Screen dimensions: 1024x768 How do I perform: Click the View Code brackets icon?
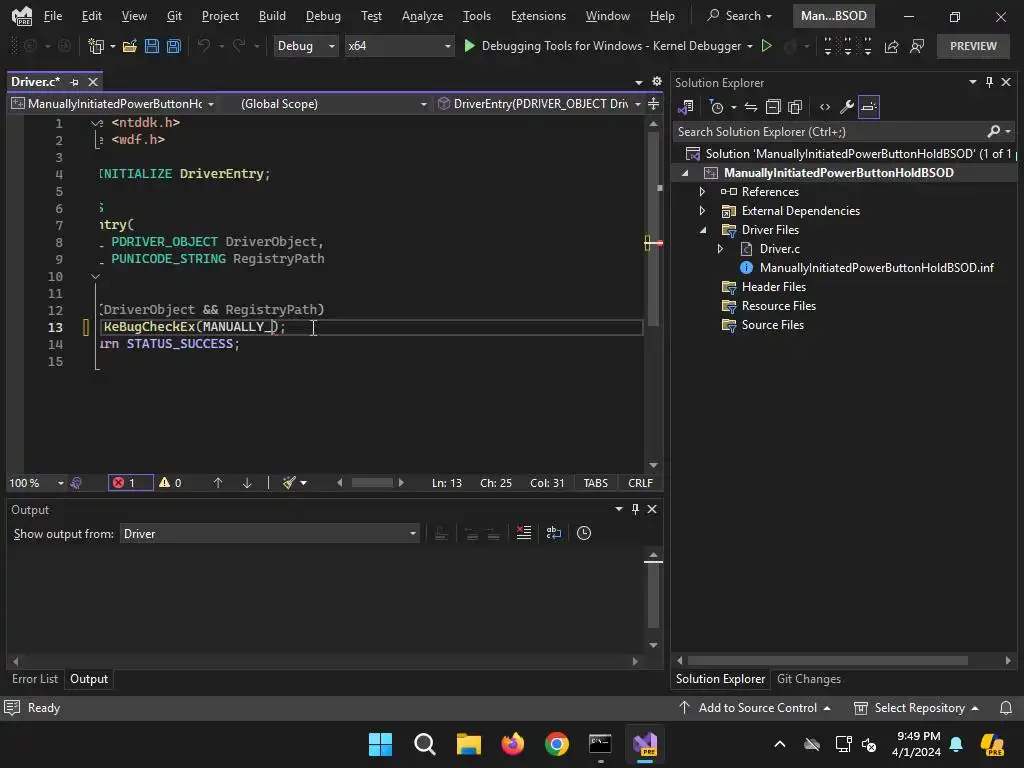(x=825, y=107)
